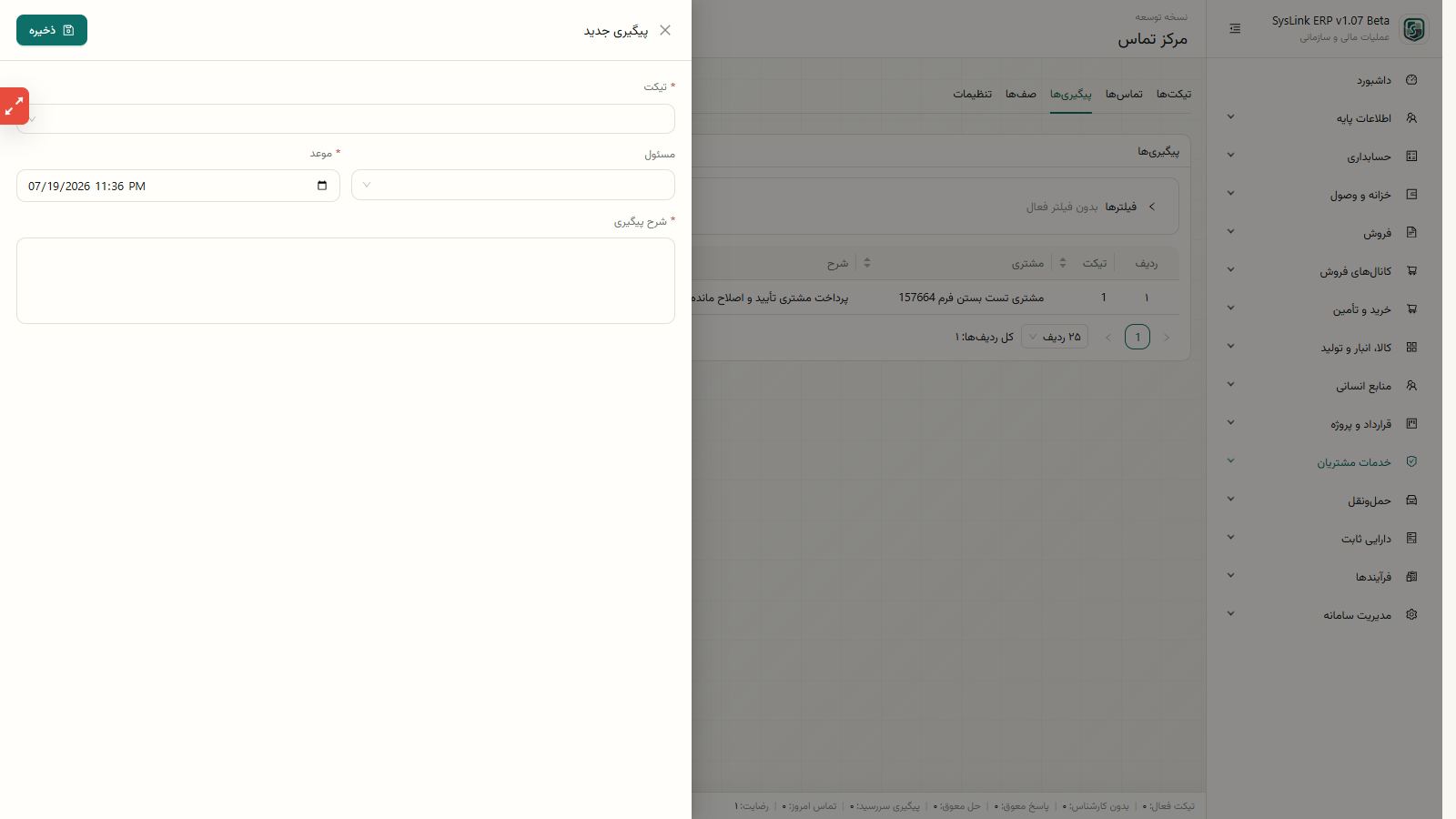1456x819 pixels.
Task: Click the مدیریت سامانه gear icon
Action: 1411,615
